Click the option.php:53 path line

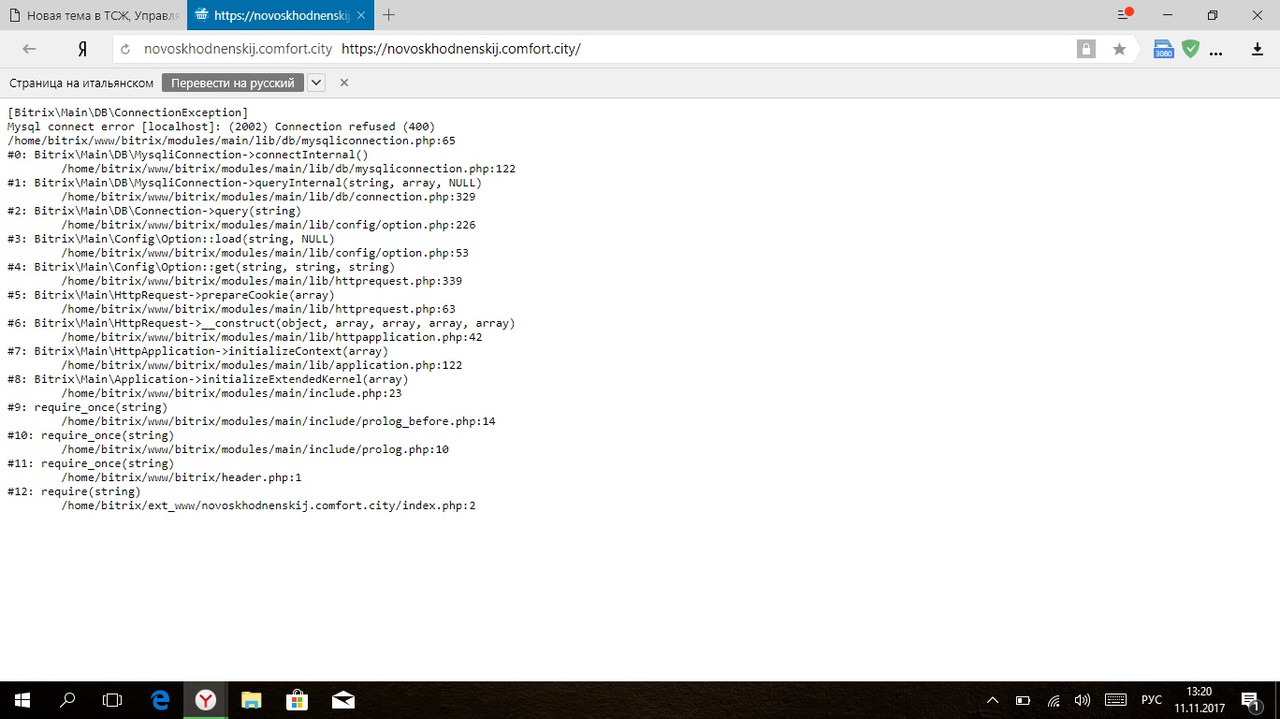[x=265, y=253]
